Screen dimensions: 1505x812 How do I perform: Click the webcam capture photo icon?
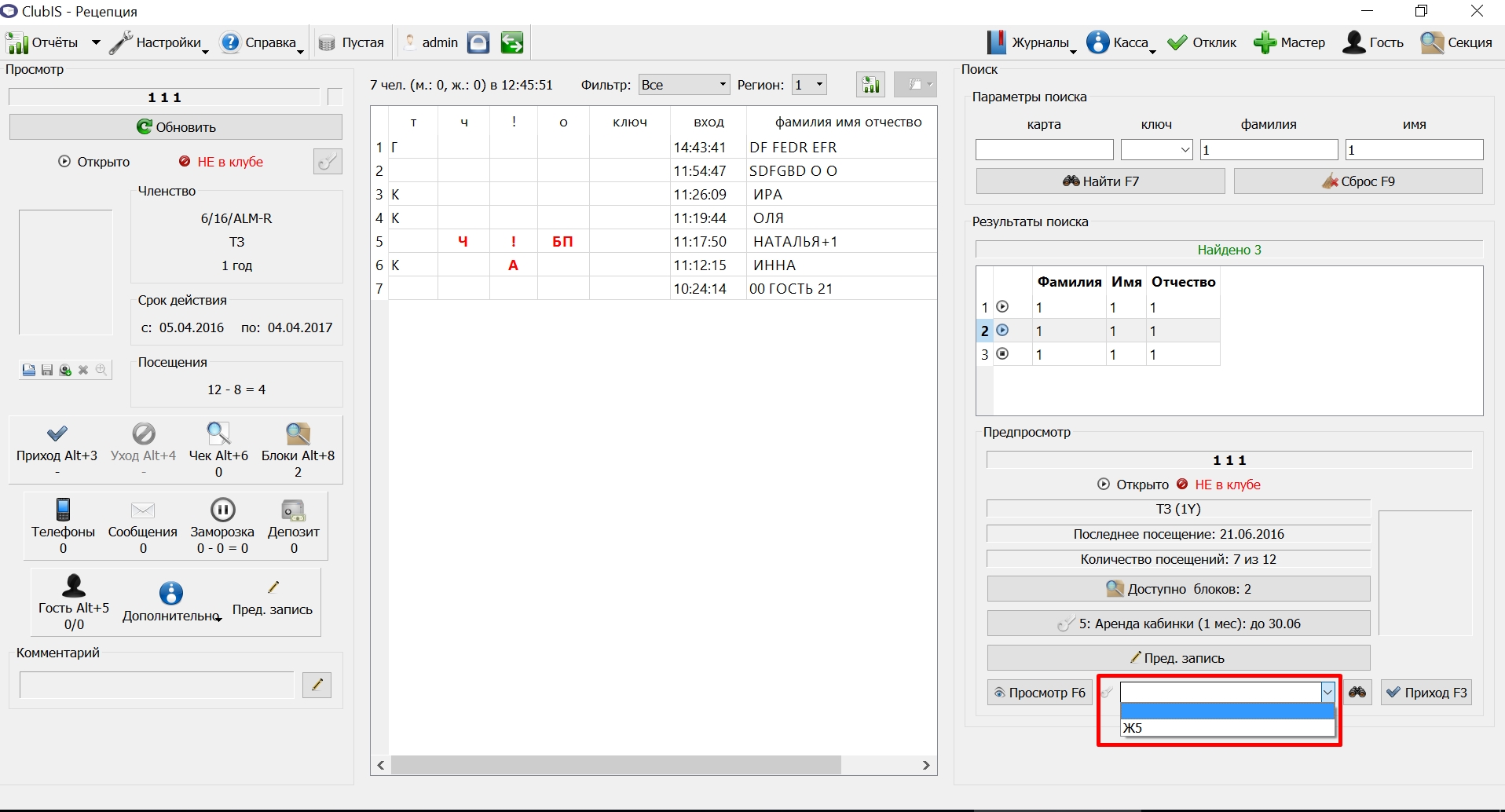point(65,370)
